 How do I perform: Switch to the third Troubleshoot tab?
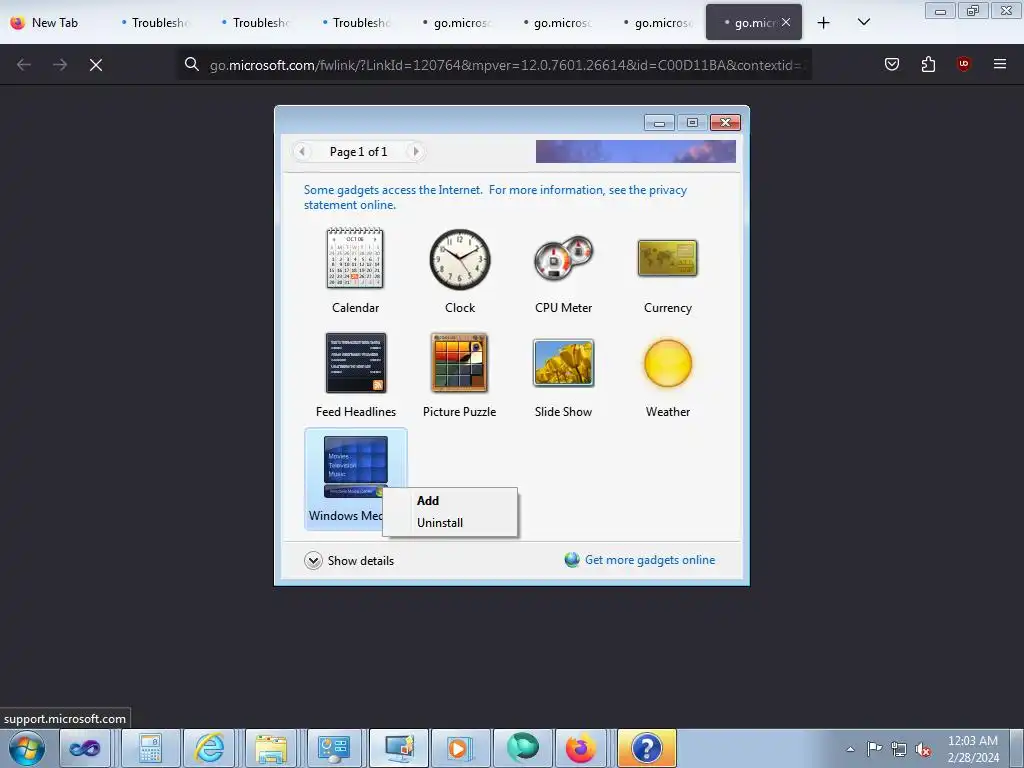(x=357, y=23)
